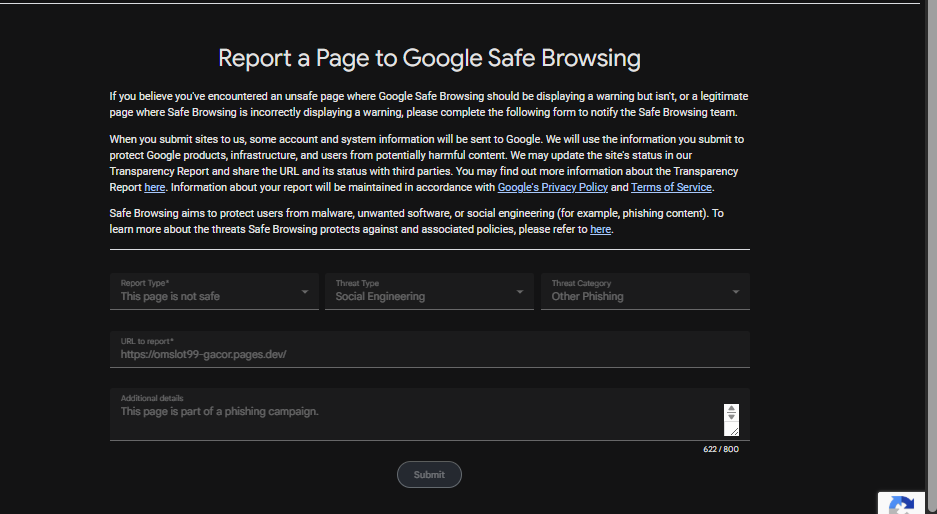The height and width of the screenshot is (514, 937).
Task: Open the Threat Category dropdown
Action: click(645, 291)
